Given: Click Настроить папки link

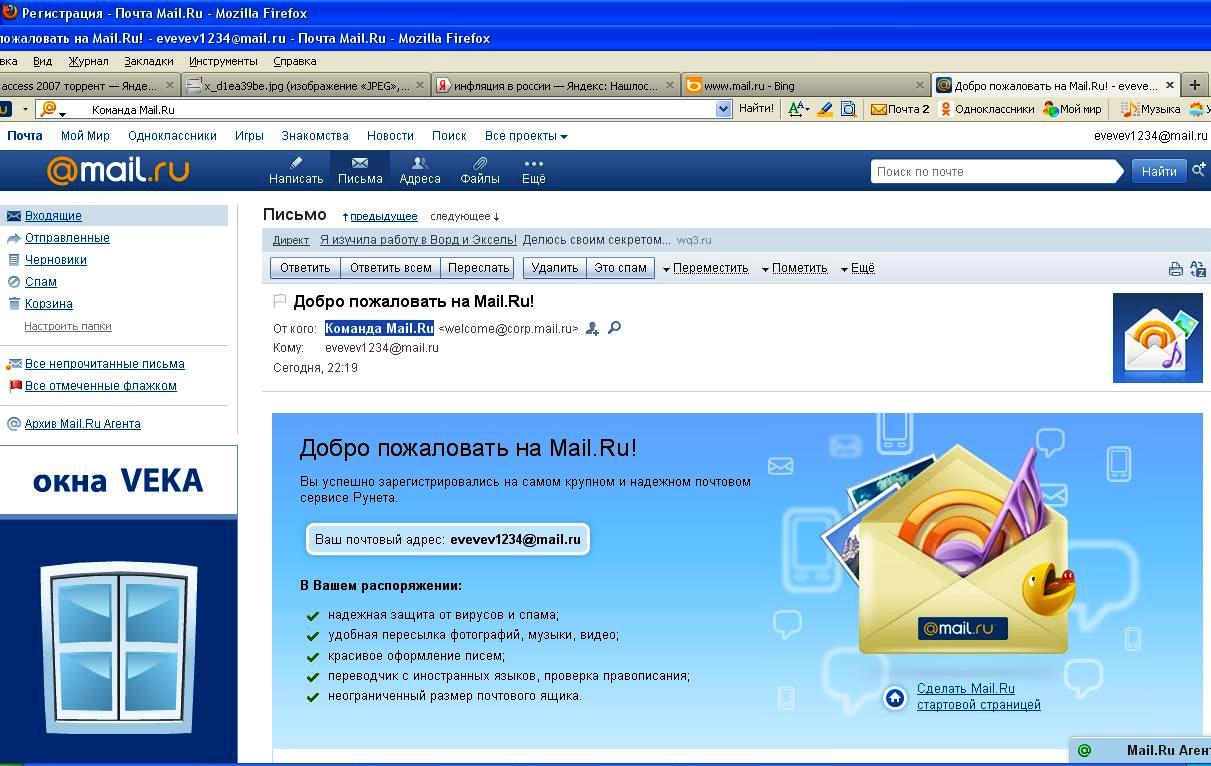Looking at the screenshot, I should click(68, 327).
